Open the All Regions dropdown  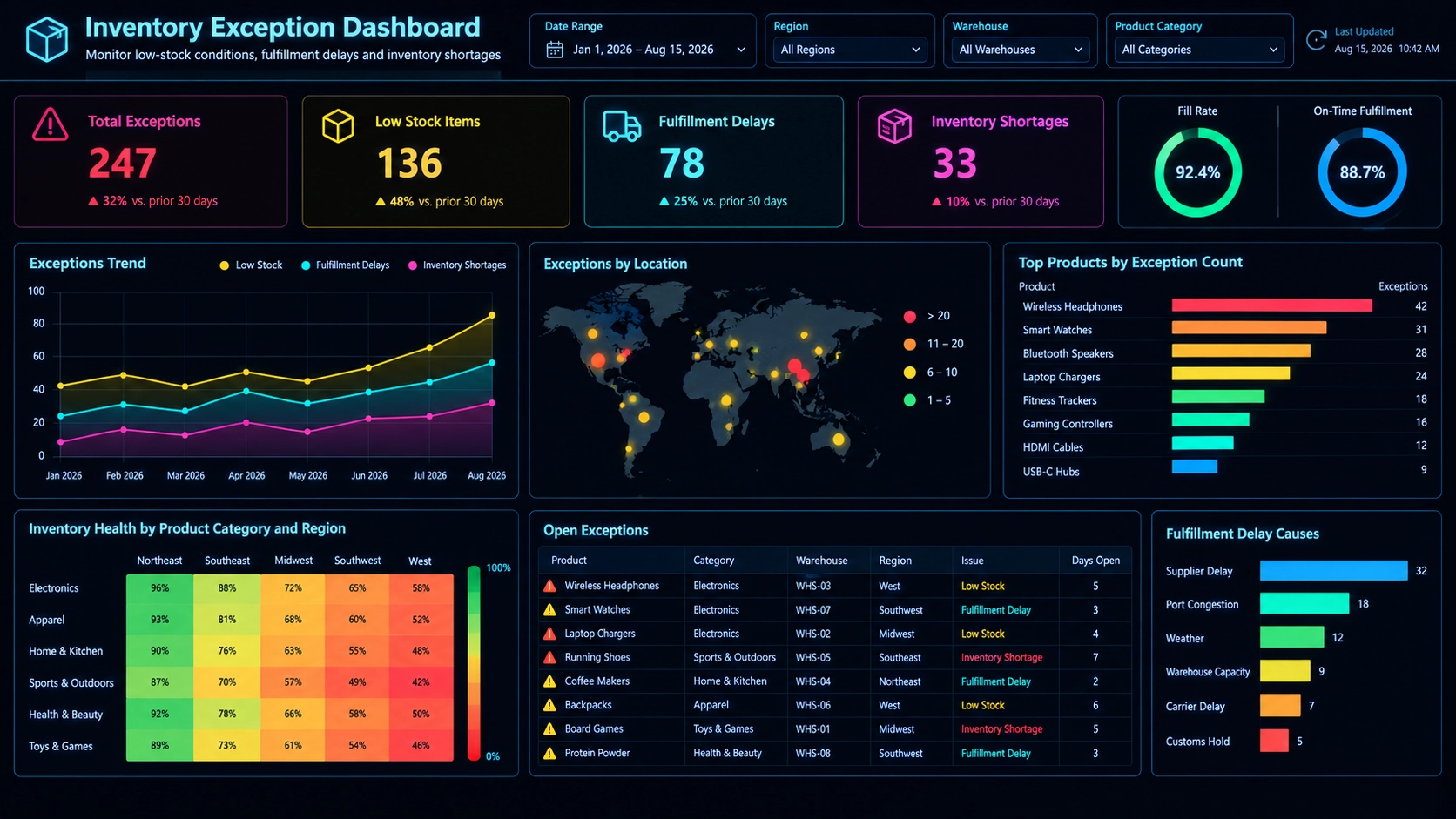pos(850,50)
